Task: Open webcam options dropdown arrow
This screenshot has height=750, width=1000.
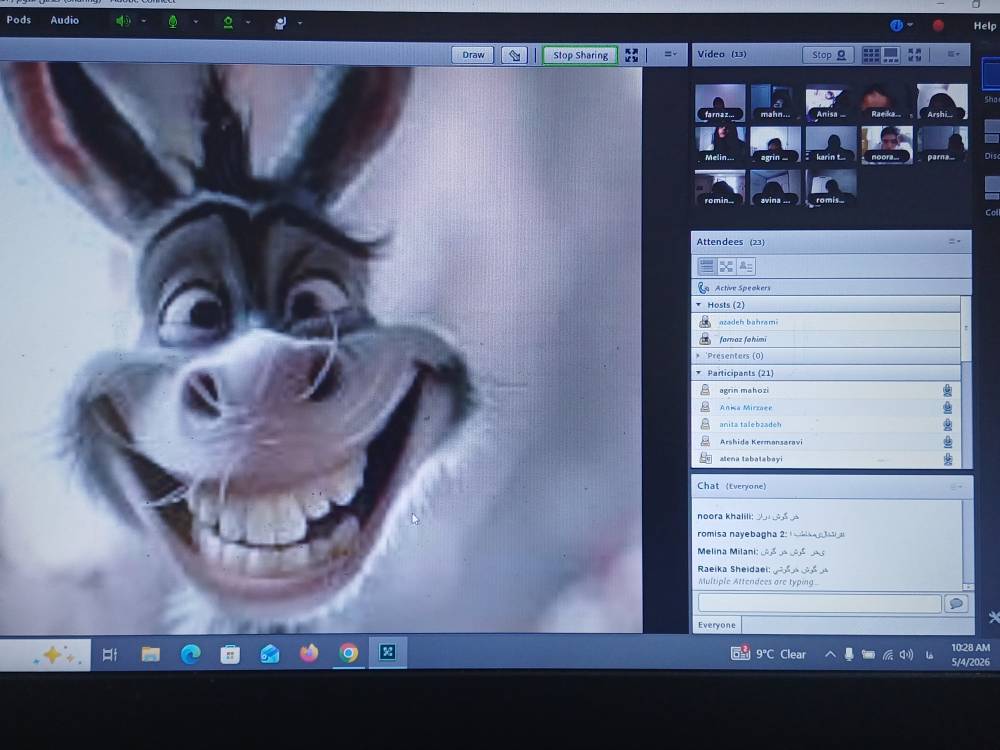Action: (x=248, y=22)
